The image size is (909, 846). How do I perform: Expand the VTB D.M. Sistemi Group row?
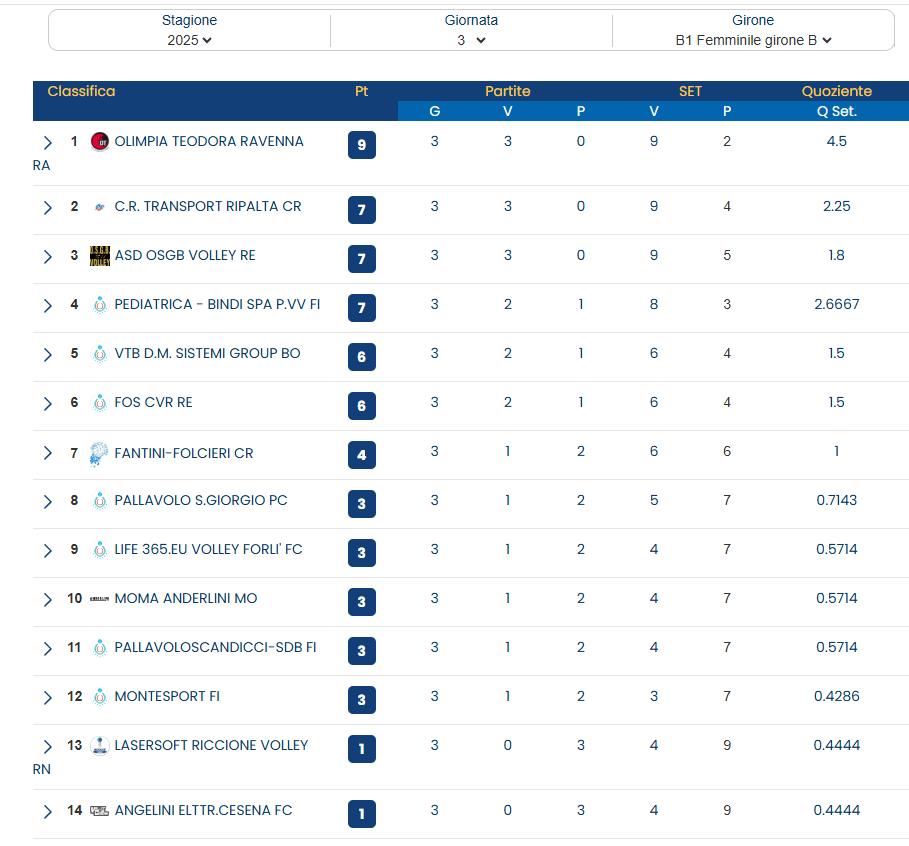pos(47,355)
